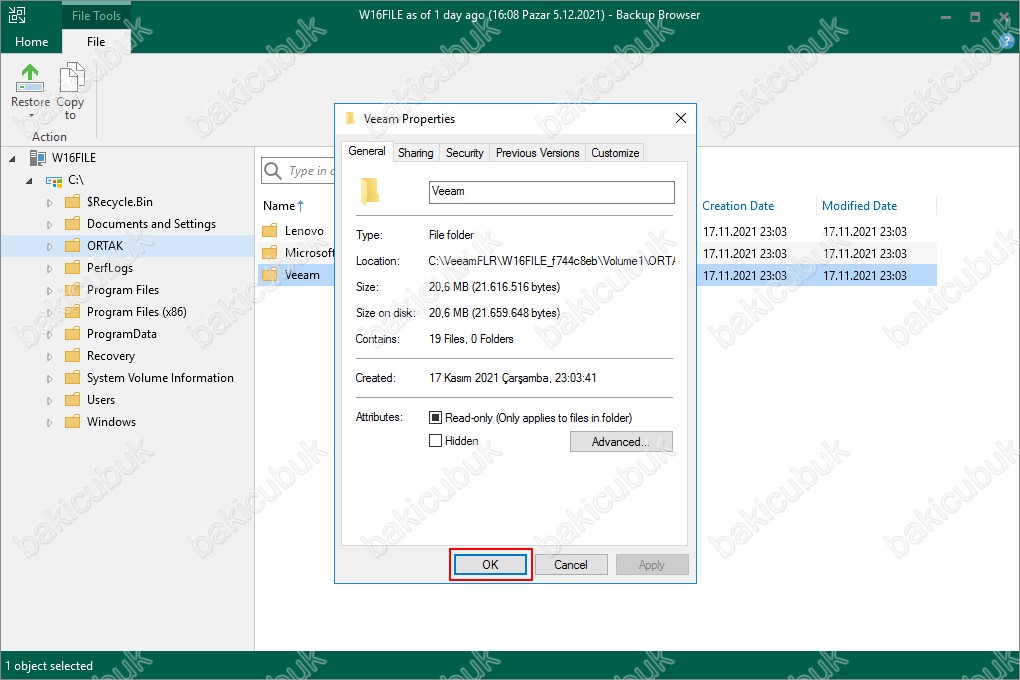
Task: Open the Security tab in Properties
Action: (464, 152)
